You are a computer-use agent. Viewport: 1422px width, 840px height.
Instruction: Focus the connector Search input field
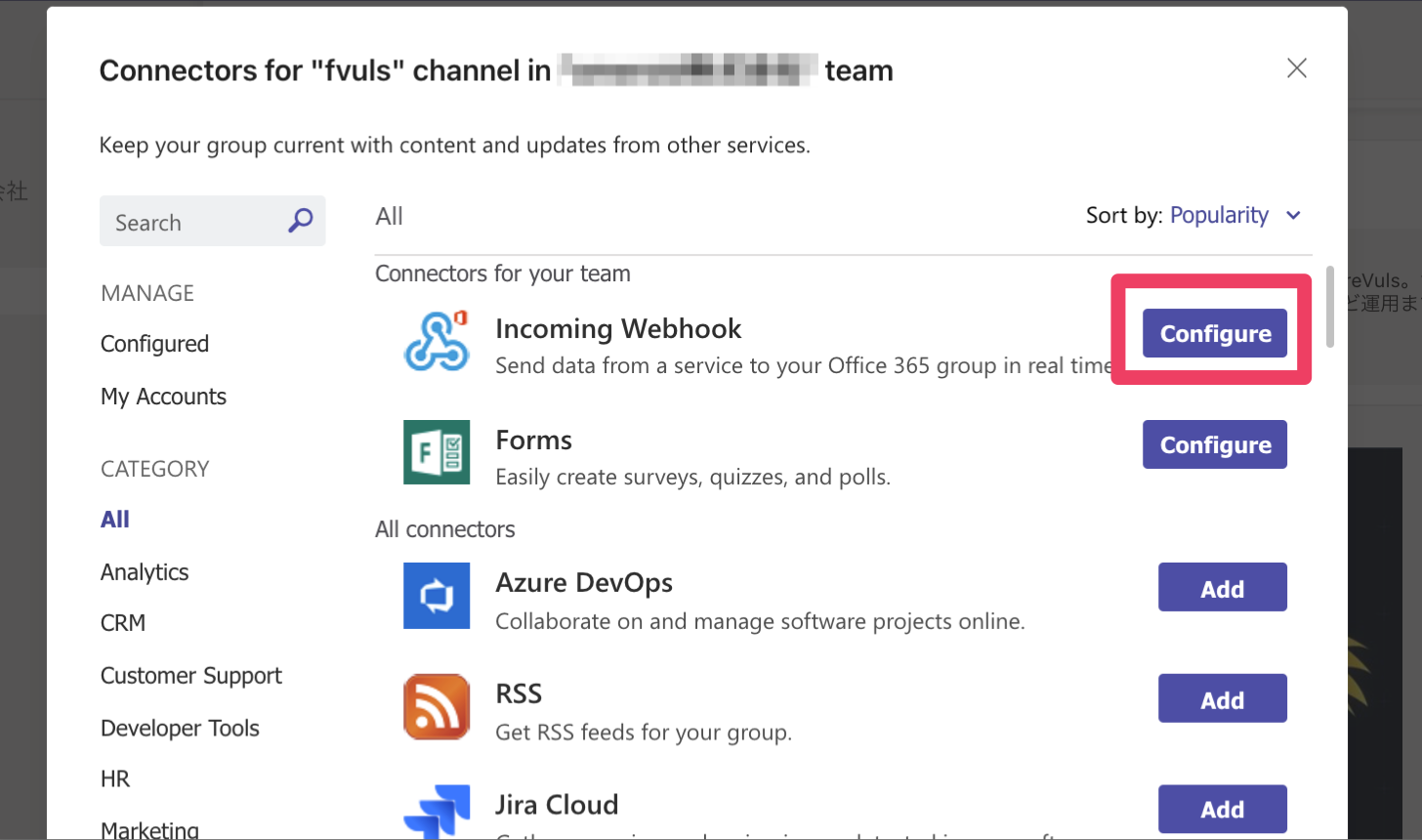pyautogui.click(x=212, y=221)
